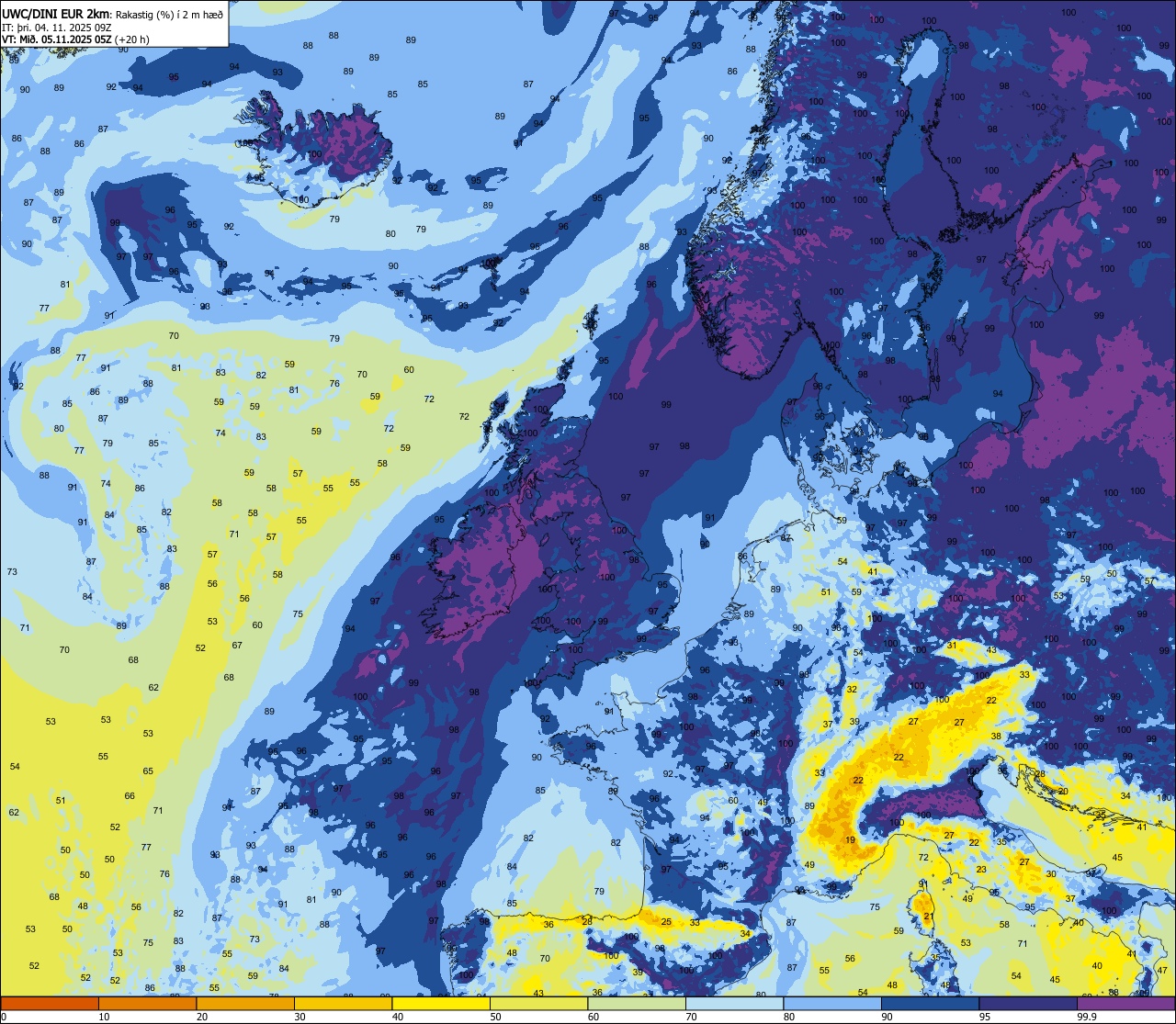Click the "10" legend scale label

coord(104,1017)
